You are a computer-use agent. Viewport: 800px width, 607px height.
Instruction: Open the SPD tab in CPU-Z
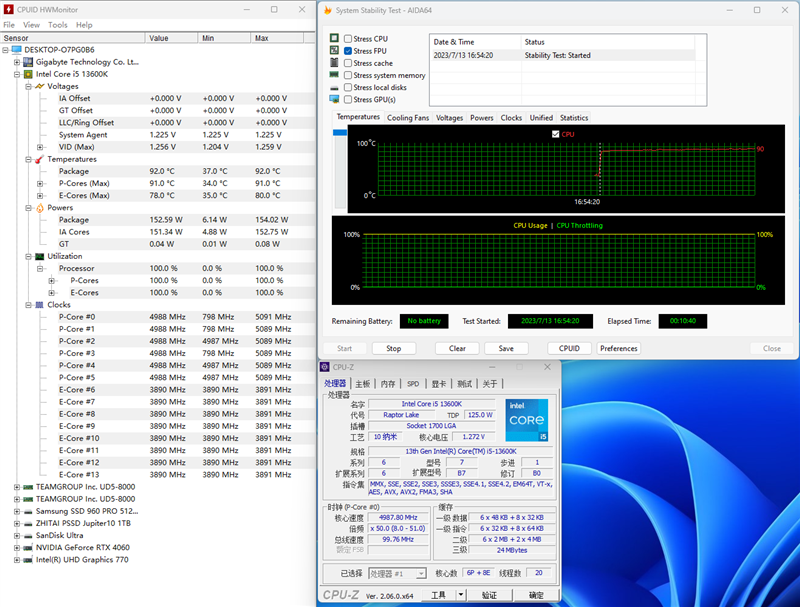click(413, 384)
